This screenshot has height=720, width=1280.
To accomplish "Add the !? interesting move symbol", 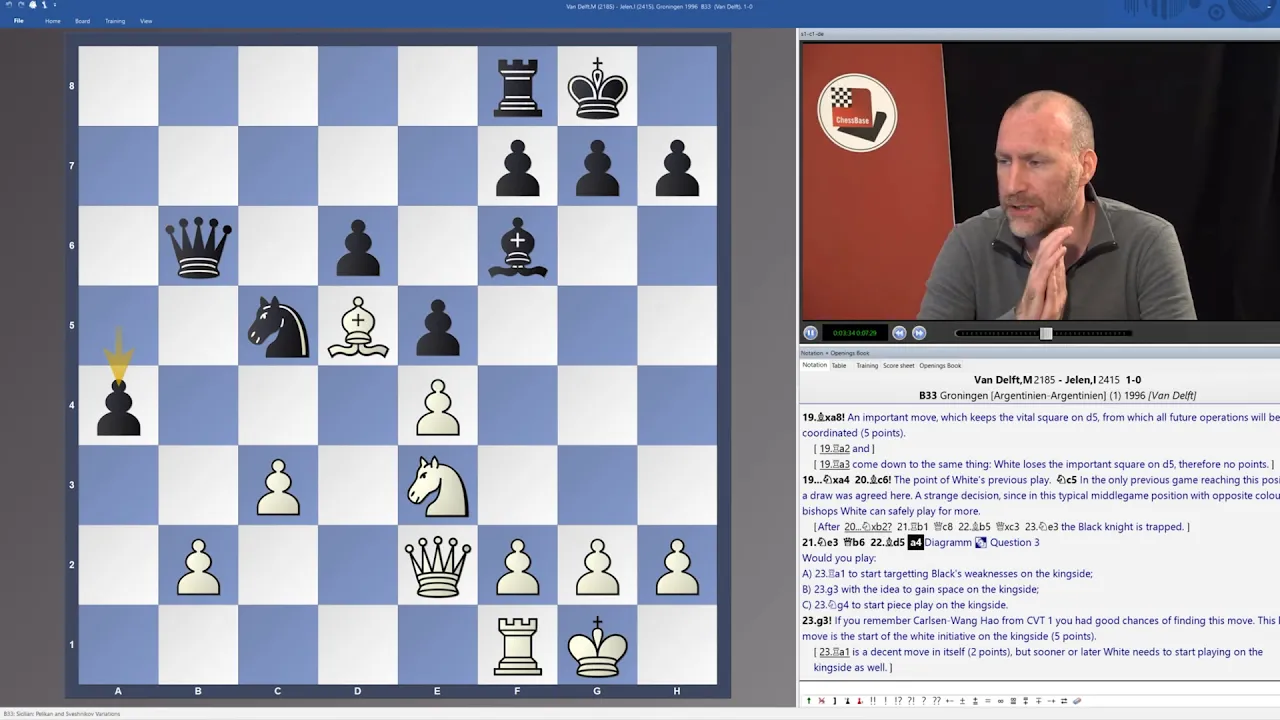I will click(898, 701).
